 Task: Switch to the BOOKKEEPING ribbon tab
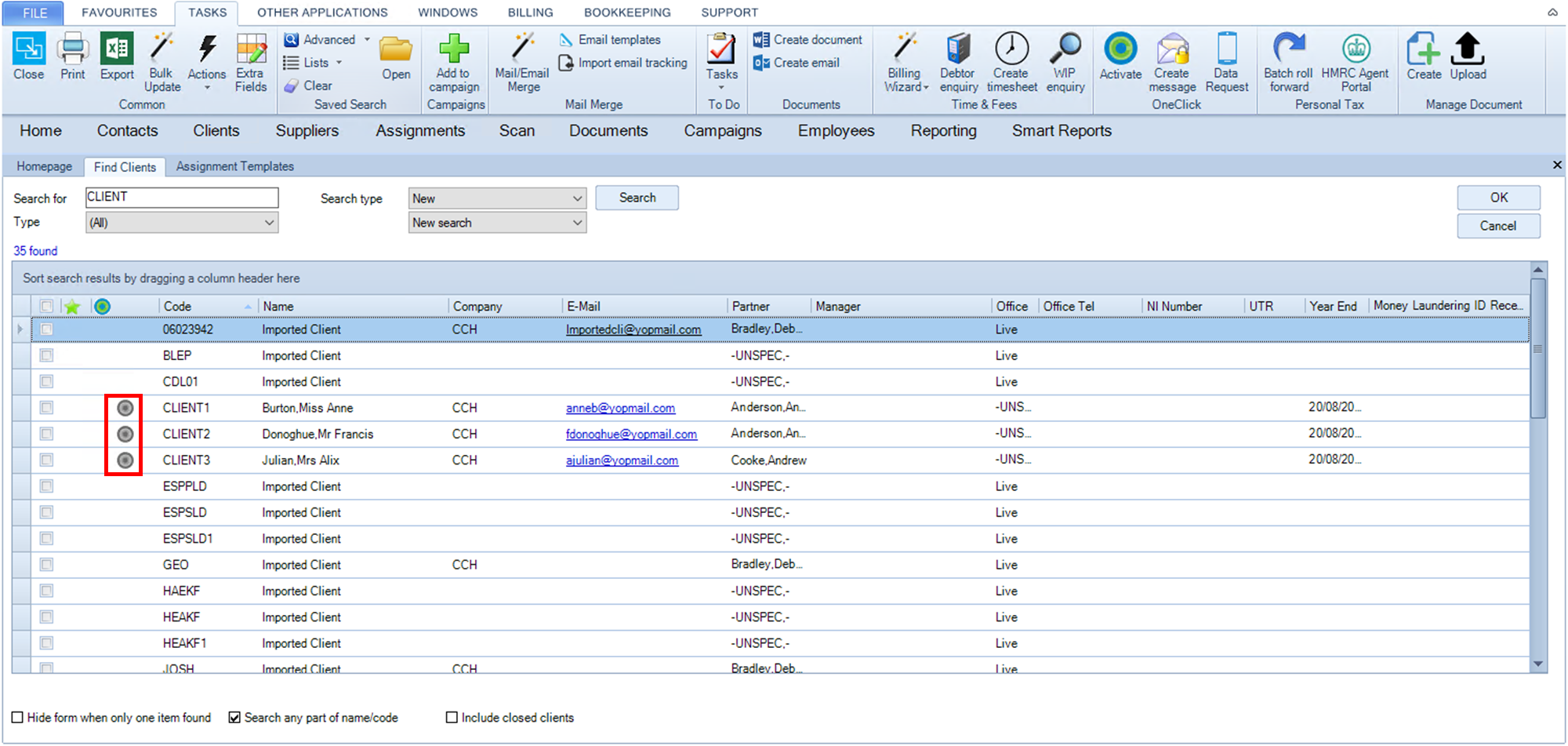click(x=627, y=13)
